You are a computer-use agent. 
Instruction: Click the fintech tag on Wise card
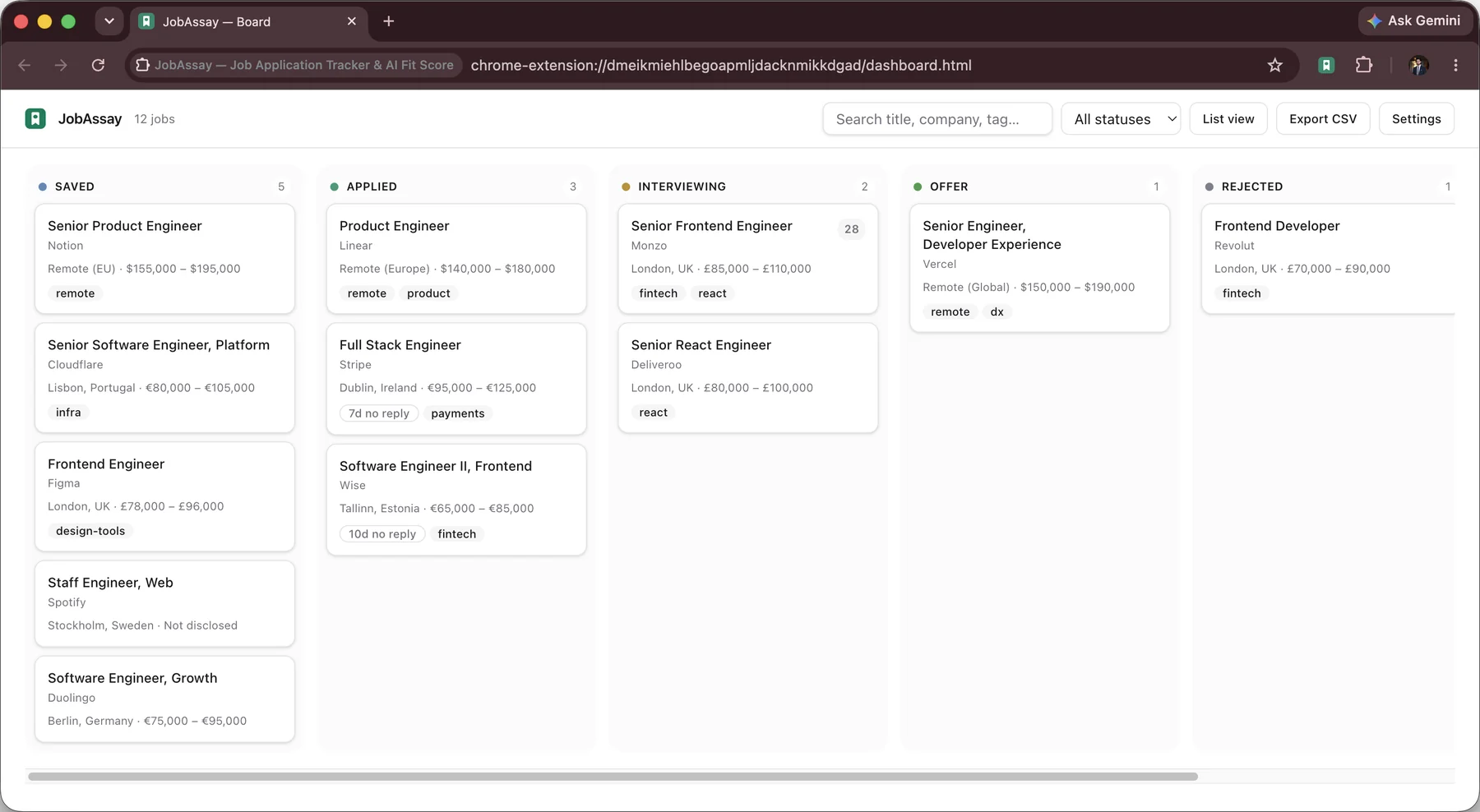point(457,534)
